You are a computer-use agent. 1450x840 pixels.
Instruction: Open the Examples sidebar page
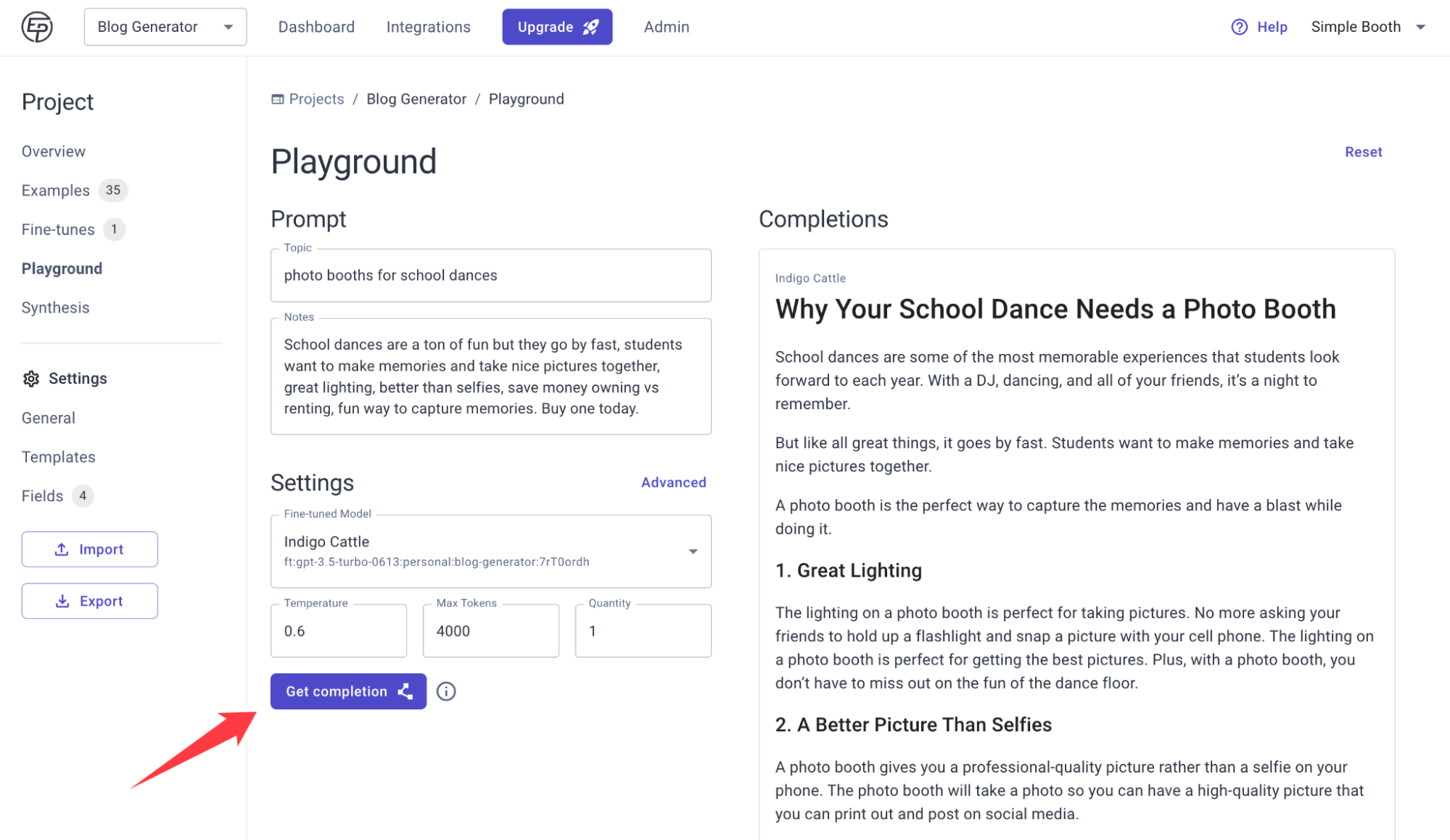(56, 190)
